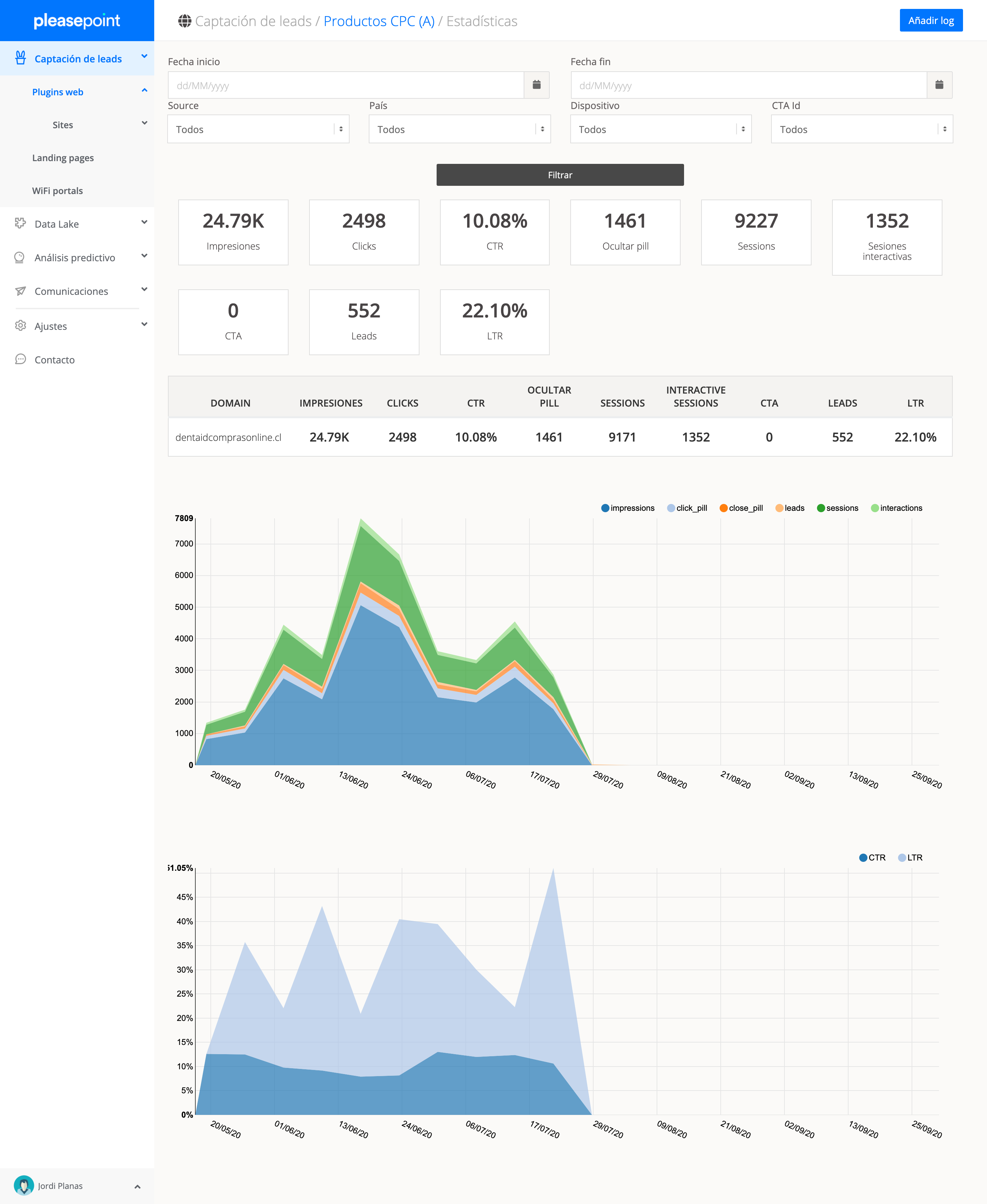987x1204 pixels.
Task: Click the globe icon in breadcrumb
Action: click(184, 21)
